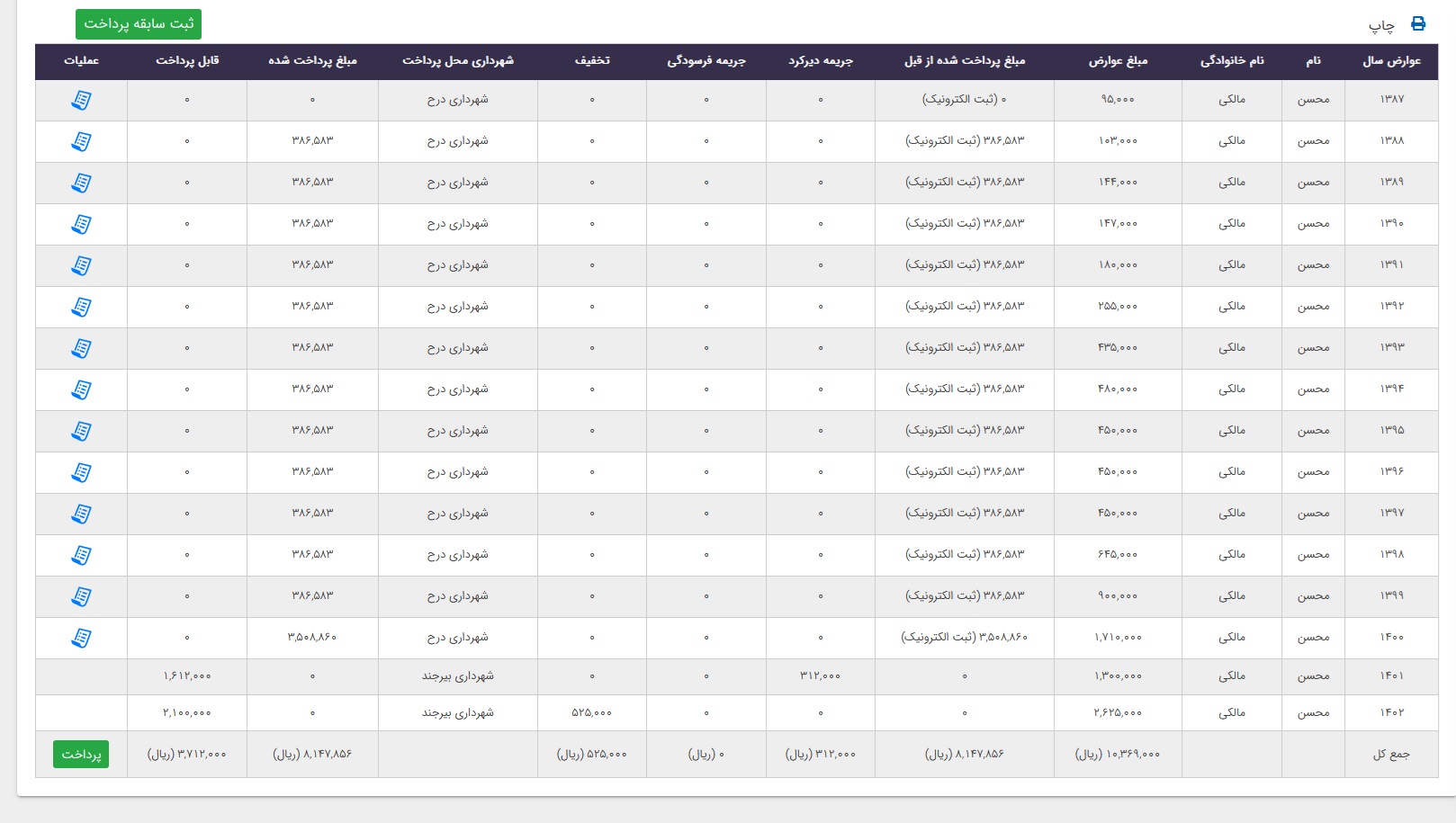
Task: Click the قابل پرداخت column header
Action: tap(187, 61)
